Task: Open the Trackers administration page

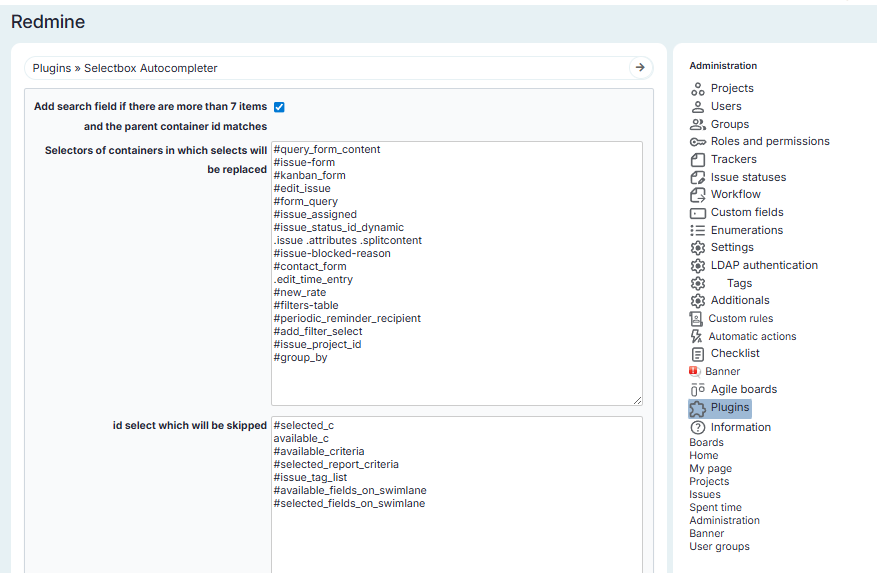Action: 733,159
